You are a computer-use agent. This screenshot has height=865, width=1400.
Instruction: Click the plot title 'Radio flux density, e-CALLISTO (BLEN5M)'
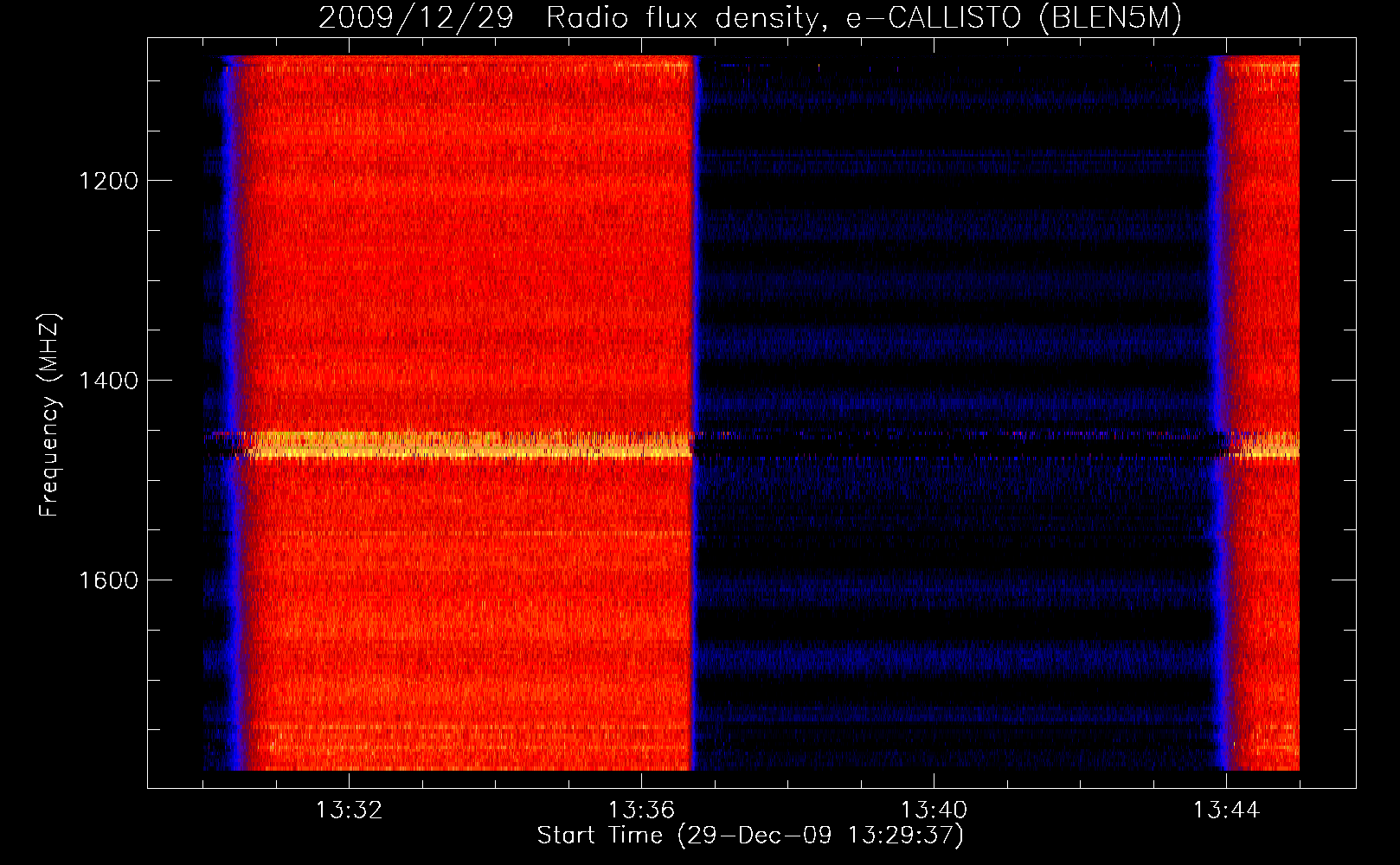tap(864, 18)
